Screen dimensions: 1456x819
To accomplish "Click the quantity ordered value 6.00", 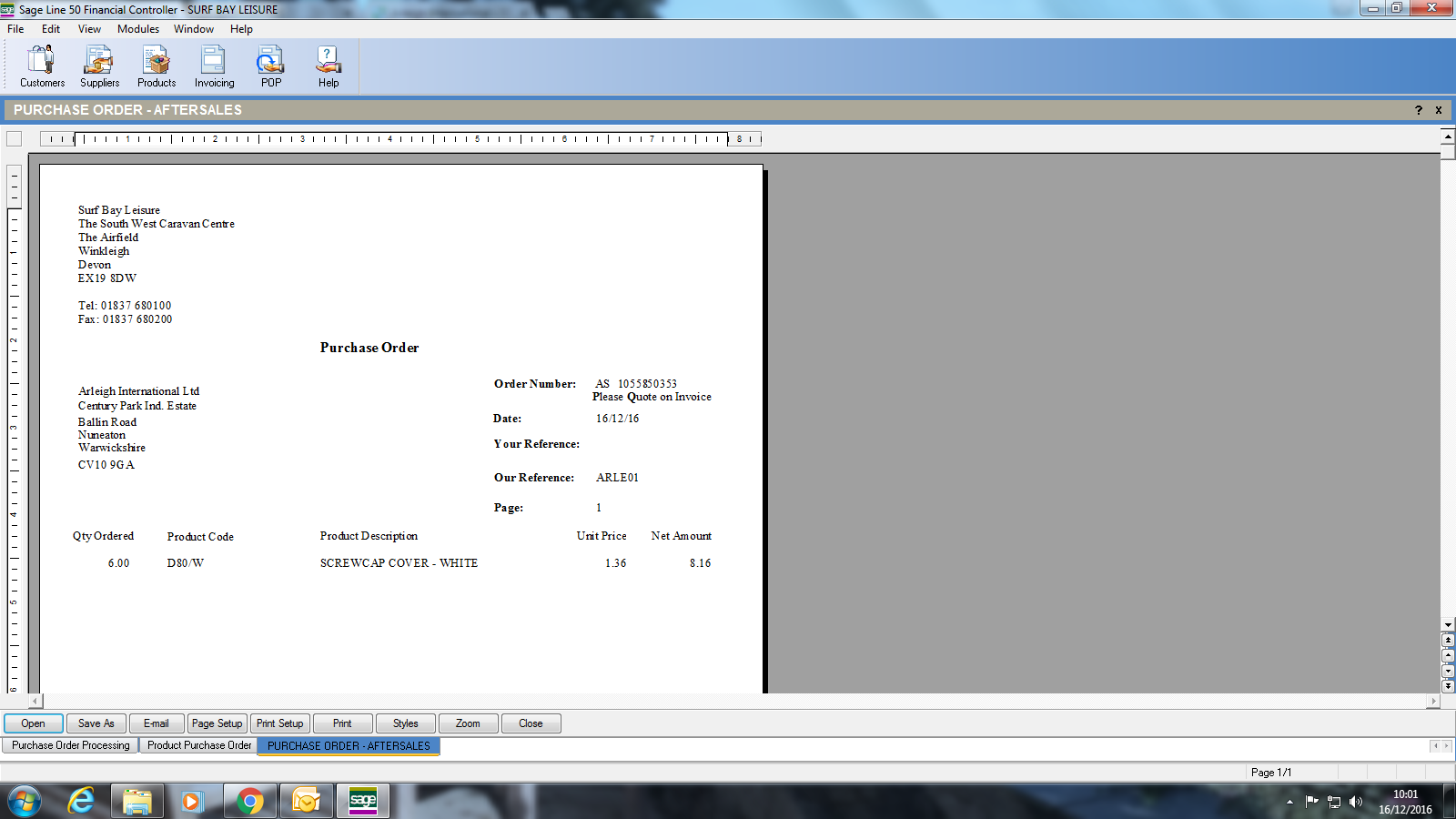I will (118, 563).
